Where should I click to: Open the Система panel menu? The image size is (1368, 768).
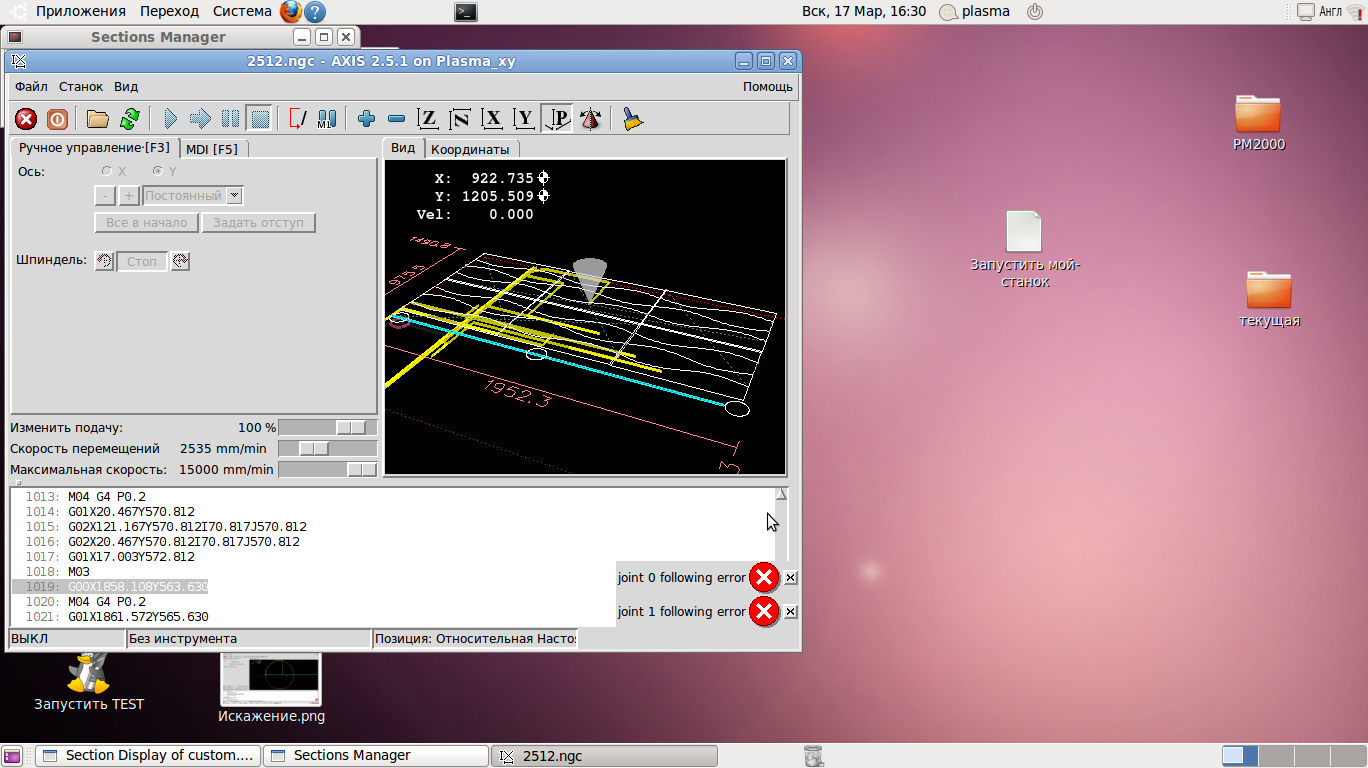[x=242, y=12]
